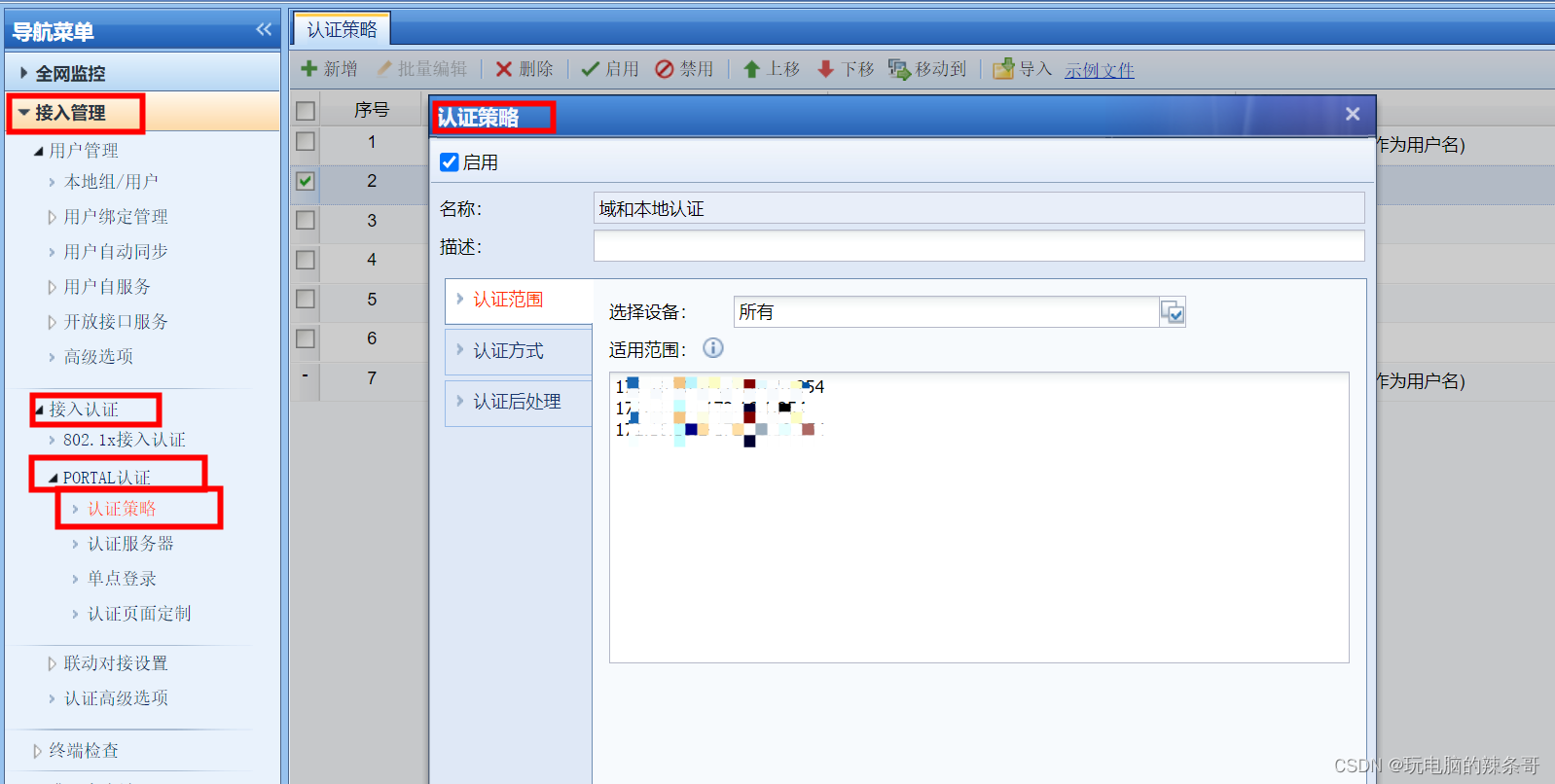This screenshot has width=1555, height=784.
Task: Open 单点登录 in navigation tree
Action: pos(122,579)
